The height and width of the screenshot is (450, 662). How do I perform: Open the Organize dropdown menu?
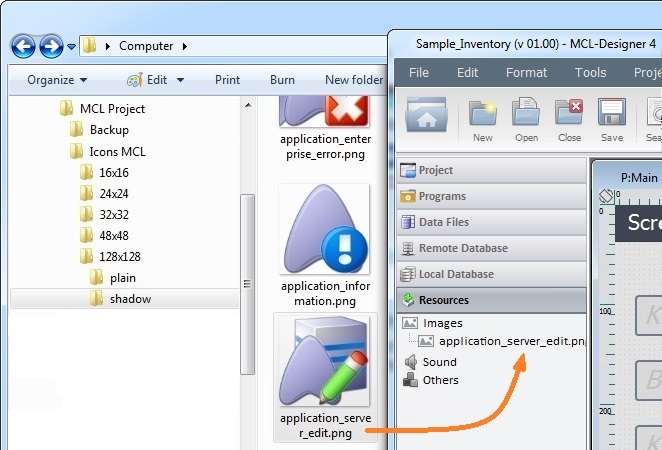pos(57,80)
